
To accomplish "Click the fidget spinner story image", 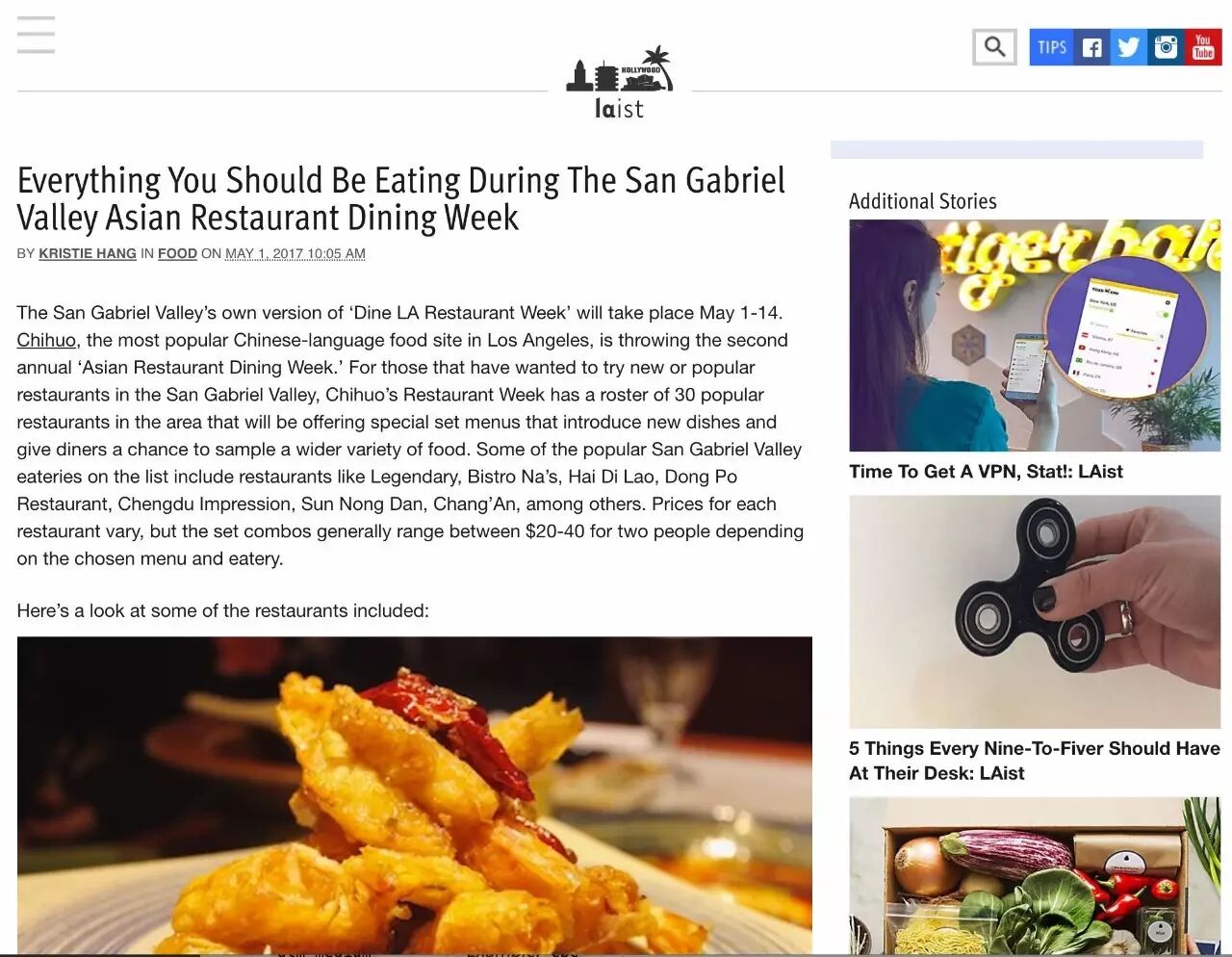I will (1035, 611).
